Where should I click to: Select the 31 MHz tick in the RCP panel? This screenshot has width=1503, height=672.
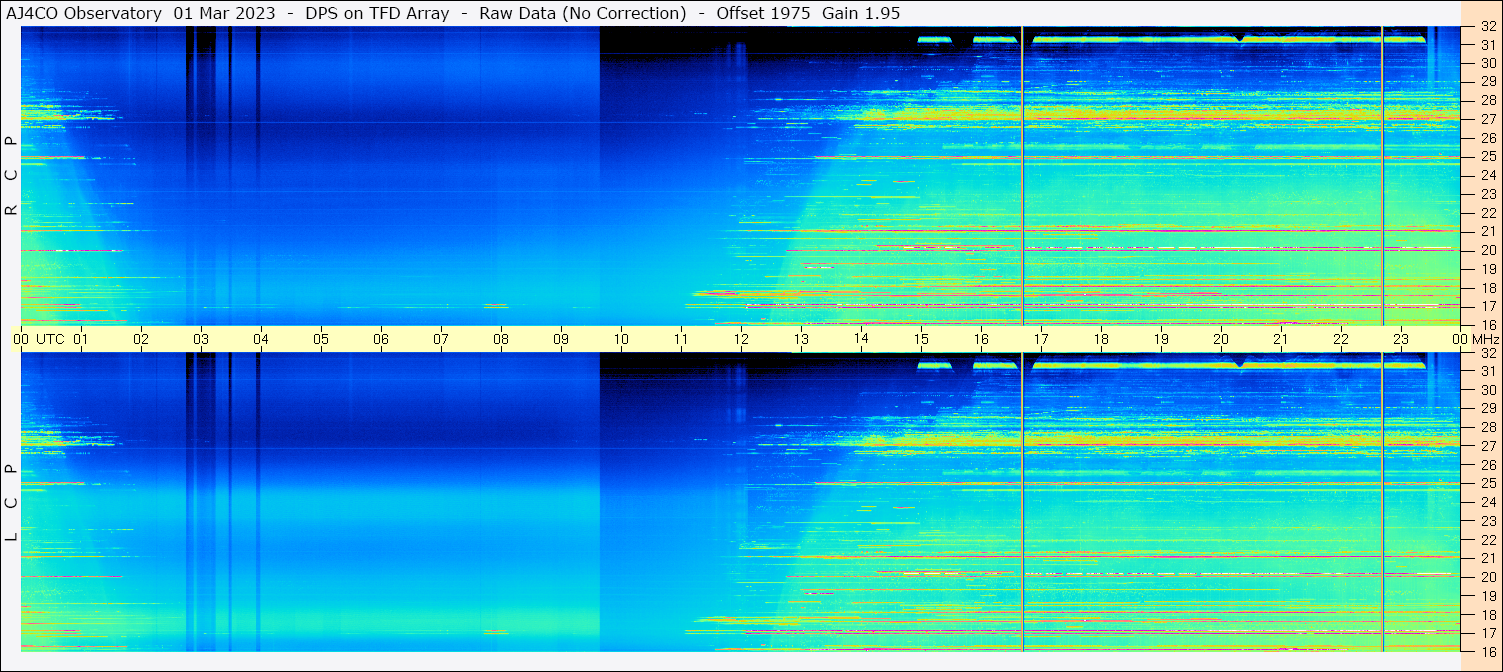pyautogui.click(x=1488, y=45)
